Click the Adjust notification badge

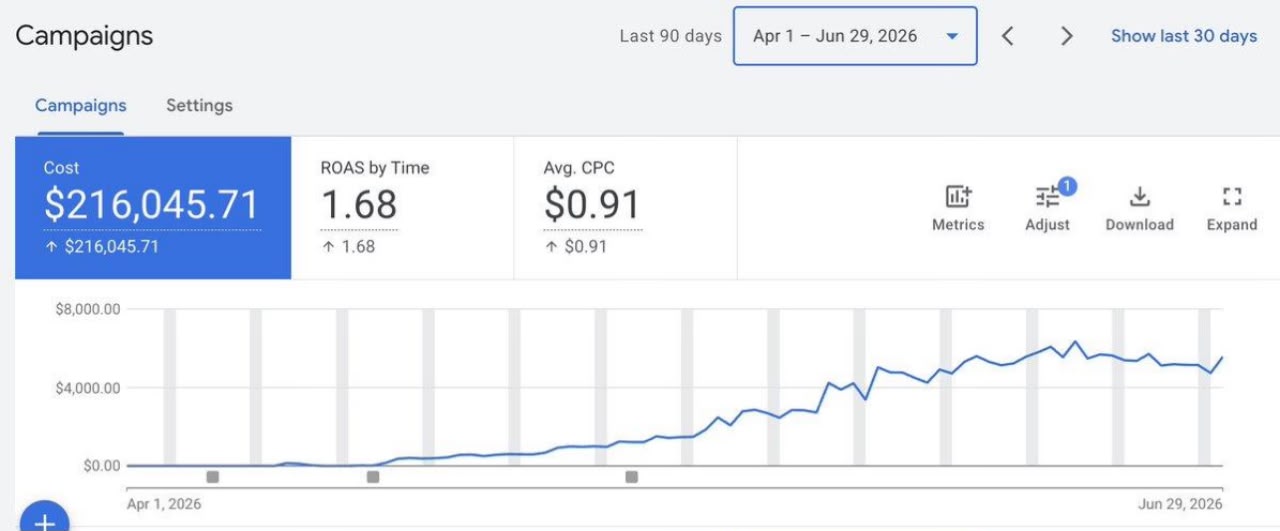(x=1067, y=186)
